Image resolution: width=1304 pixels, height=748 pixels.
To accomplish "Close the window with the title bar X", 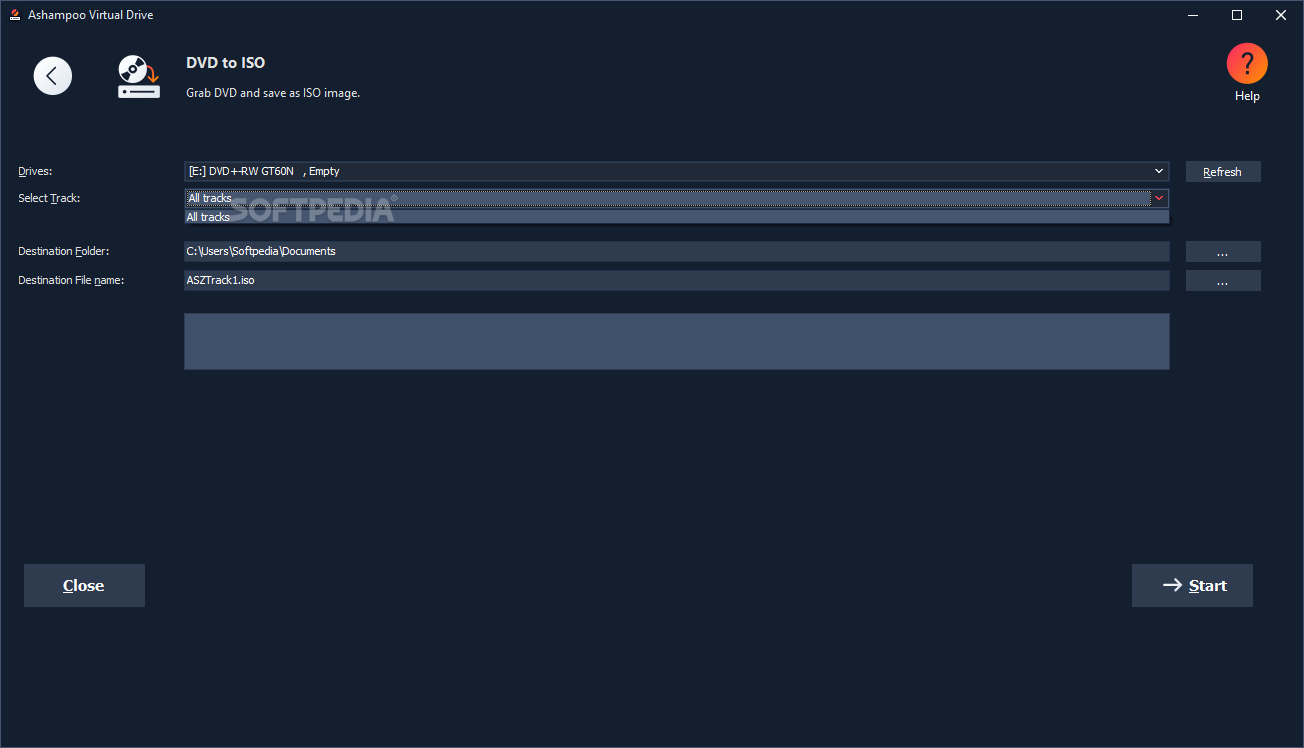I will pos(1281,15).
